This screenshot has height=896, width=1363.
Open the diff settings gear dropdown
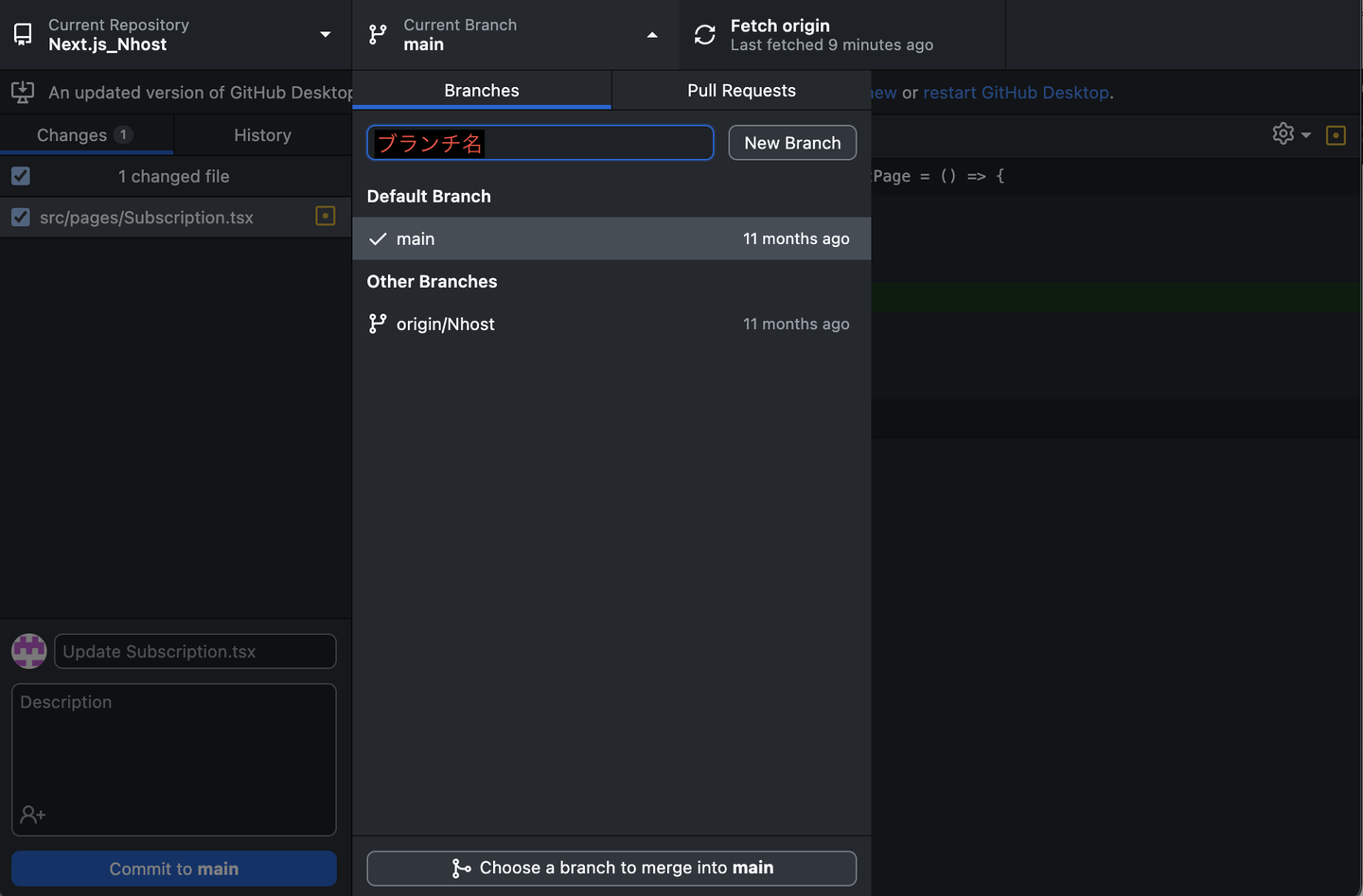[x=1291, y=134]
